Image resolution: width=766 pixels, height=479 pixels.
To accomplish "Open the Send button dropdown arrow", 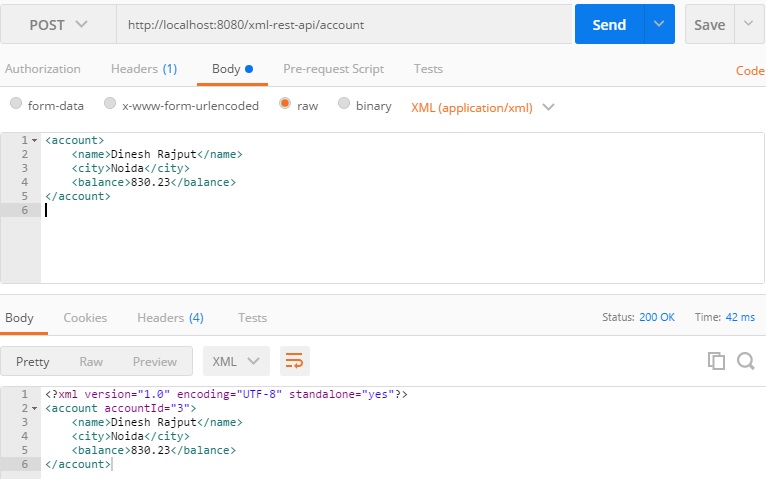I will [659, 24].
